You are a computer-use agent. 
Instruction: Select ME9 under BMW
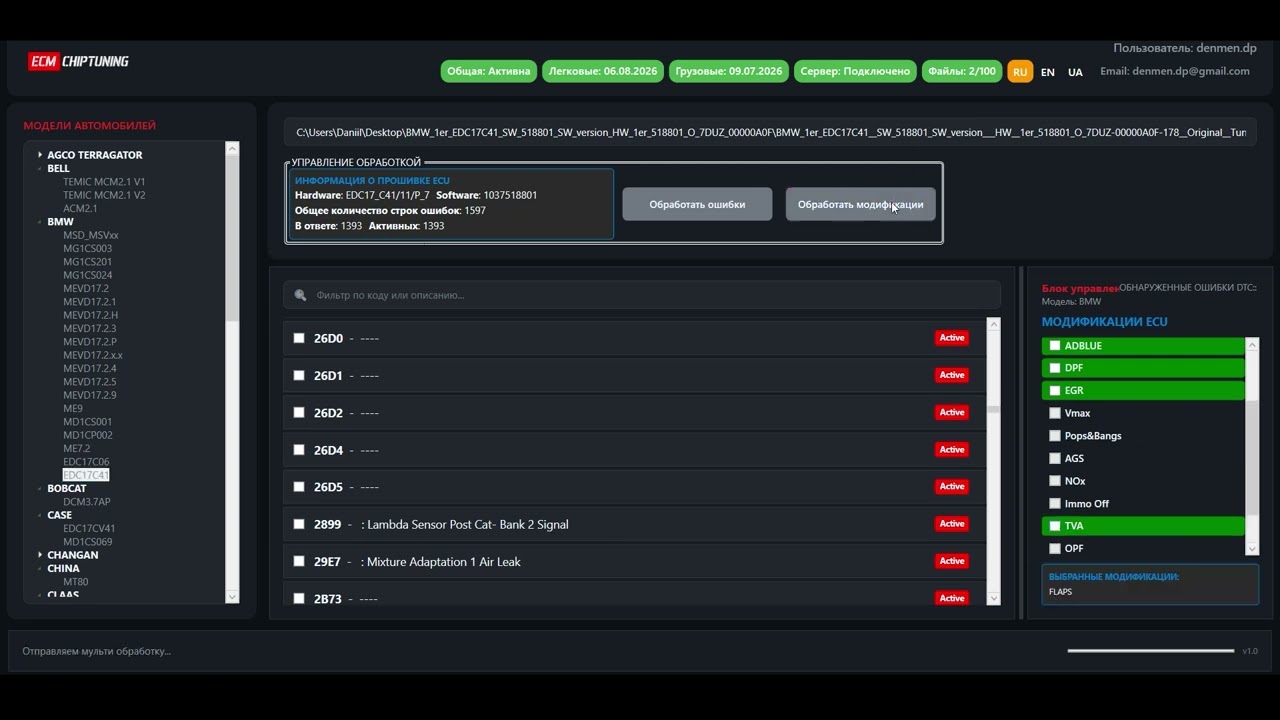(73, 408)
